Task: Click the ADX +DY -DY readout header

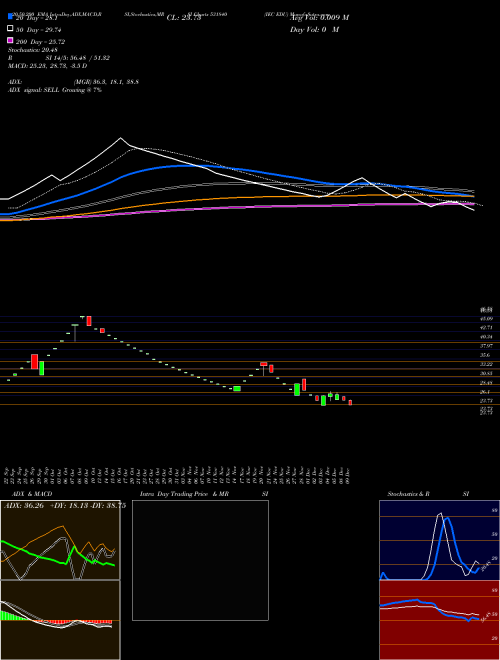Action: click(65, 506)
